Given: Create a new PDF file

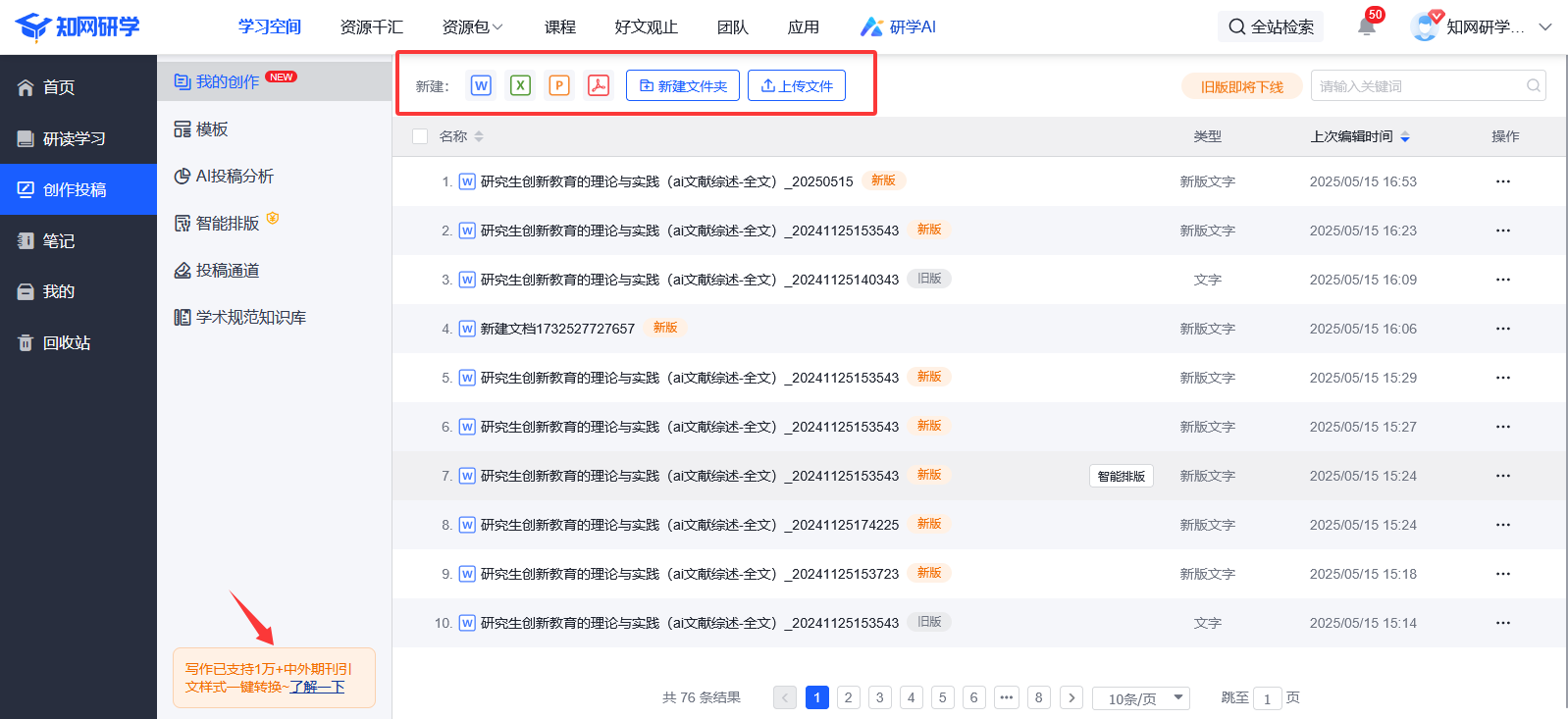Looking at the screenshot, I should pyautogui.click(x=599, y=85).
